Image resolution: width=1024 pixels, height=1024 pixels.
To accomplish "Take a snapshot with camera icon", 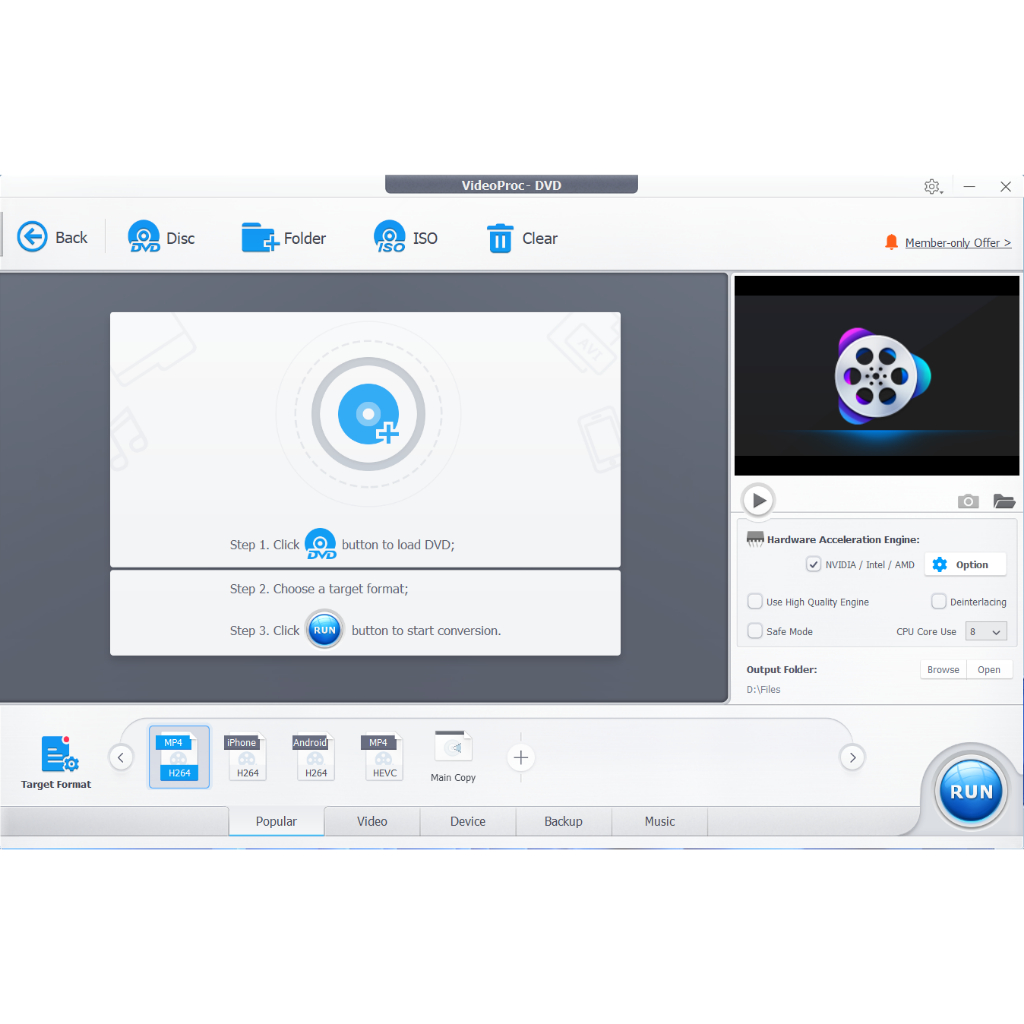I will click(x=967, y=501).
